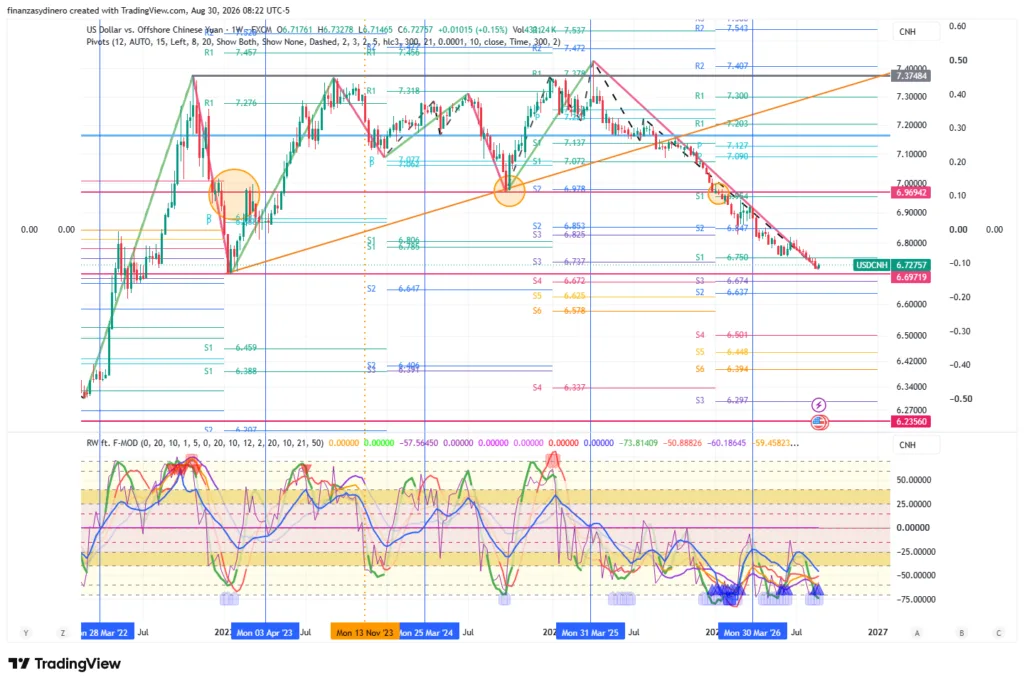Image resolution: width=1024 pixels, height=685 pixels.
Task: Click the S6 6.578 pivot label
Action: click(559, 311)
